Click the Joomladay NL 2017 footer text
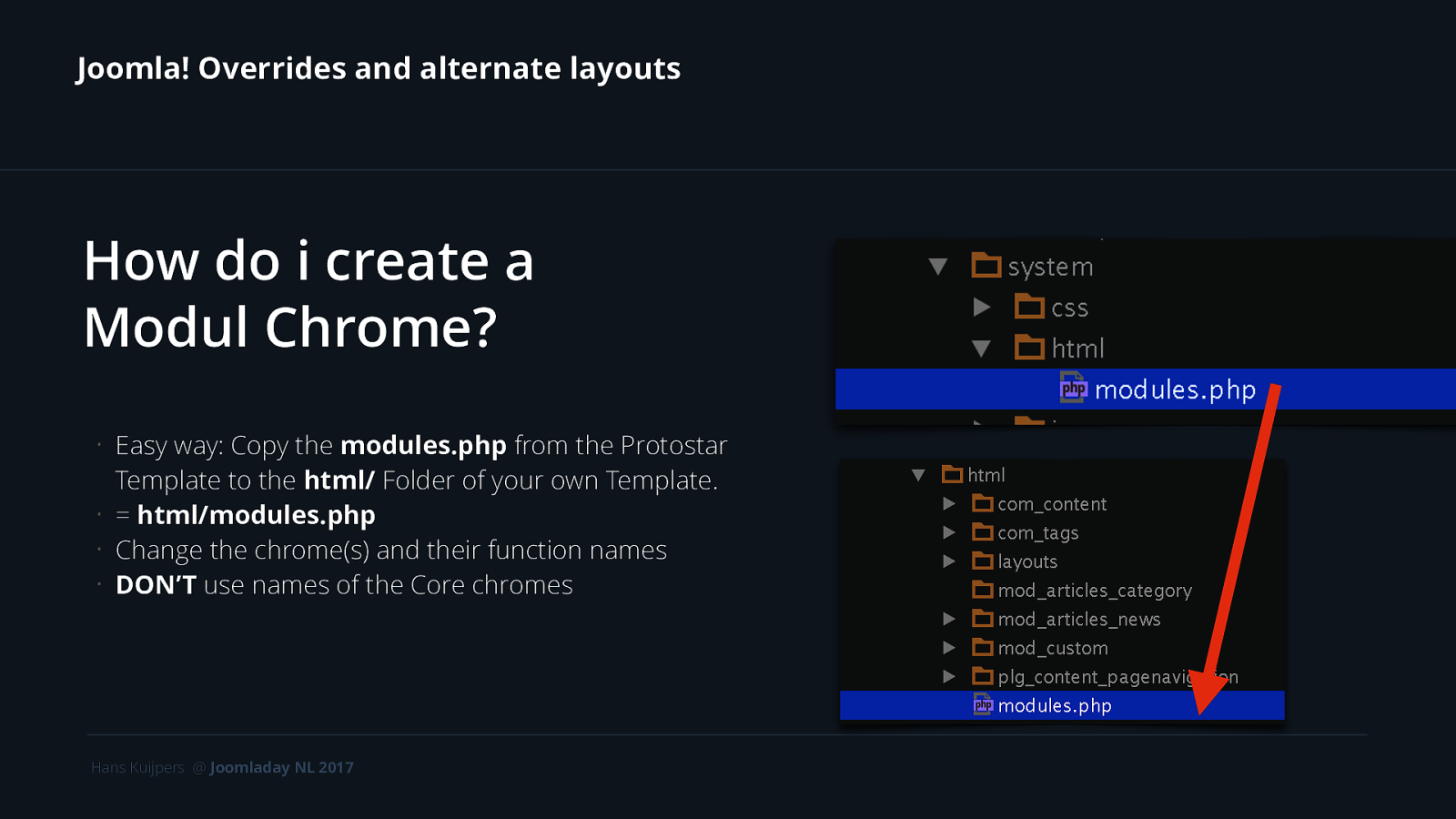The width and height of the screenshot is (1456, 819). point(282,767)
